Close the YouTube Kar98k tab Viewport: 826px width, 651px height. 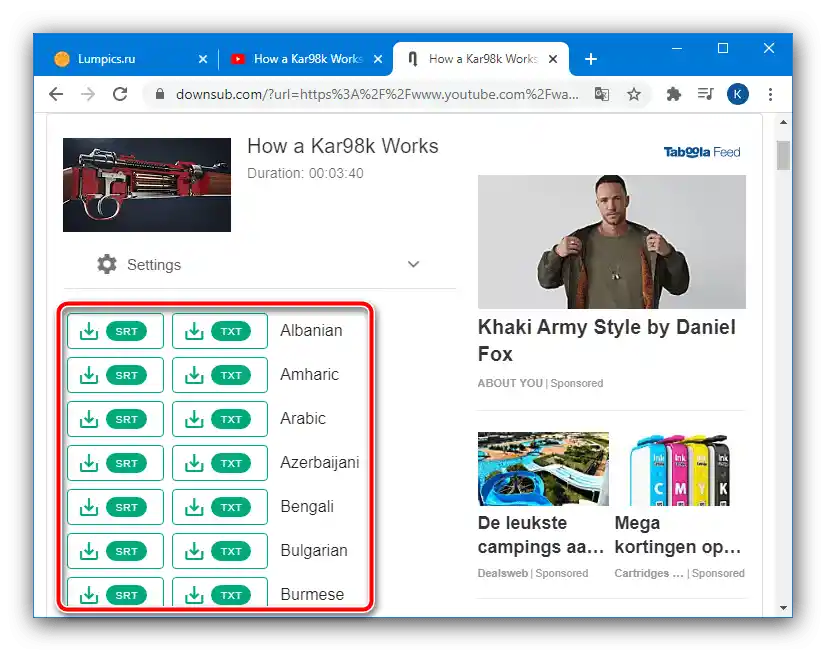point(378,59)
